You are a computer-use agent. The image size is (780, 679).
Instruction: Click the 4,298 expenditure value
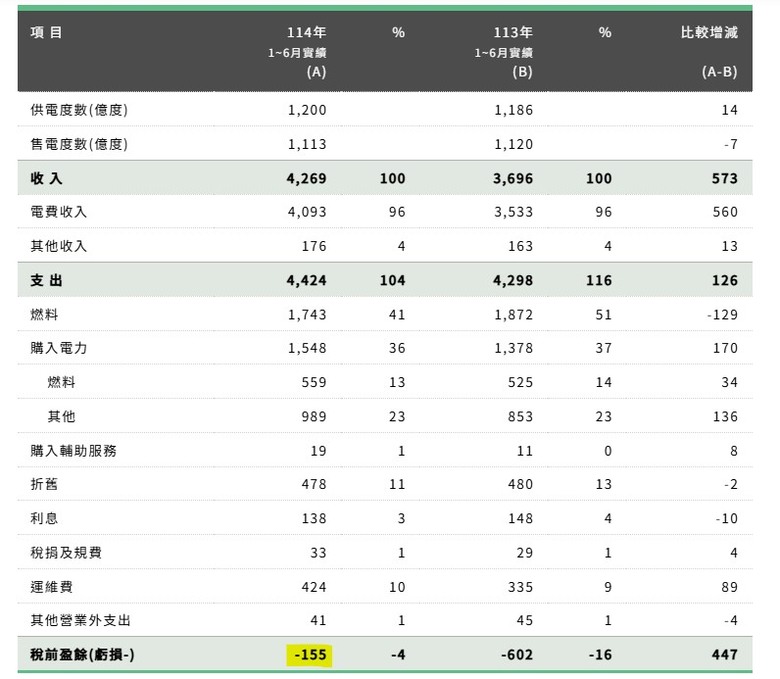click(x=513, y=281)
